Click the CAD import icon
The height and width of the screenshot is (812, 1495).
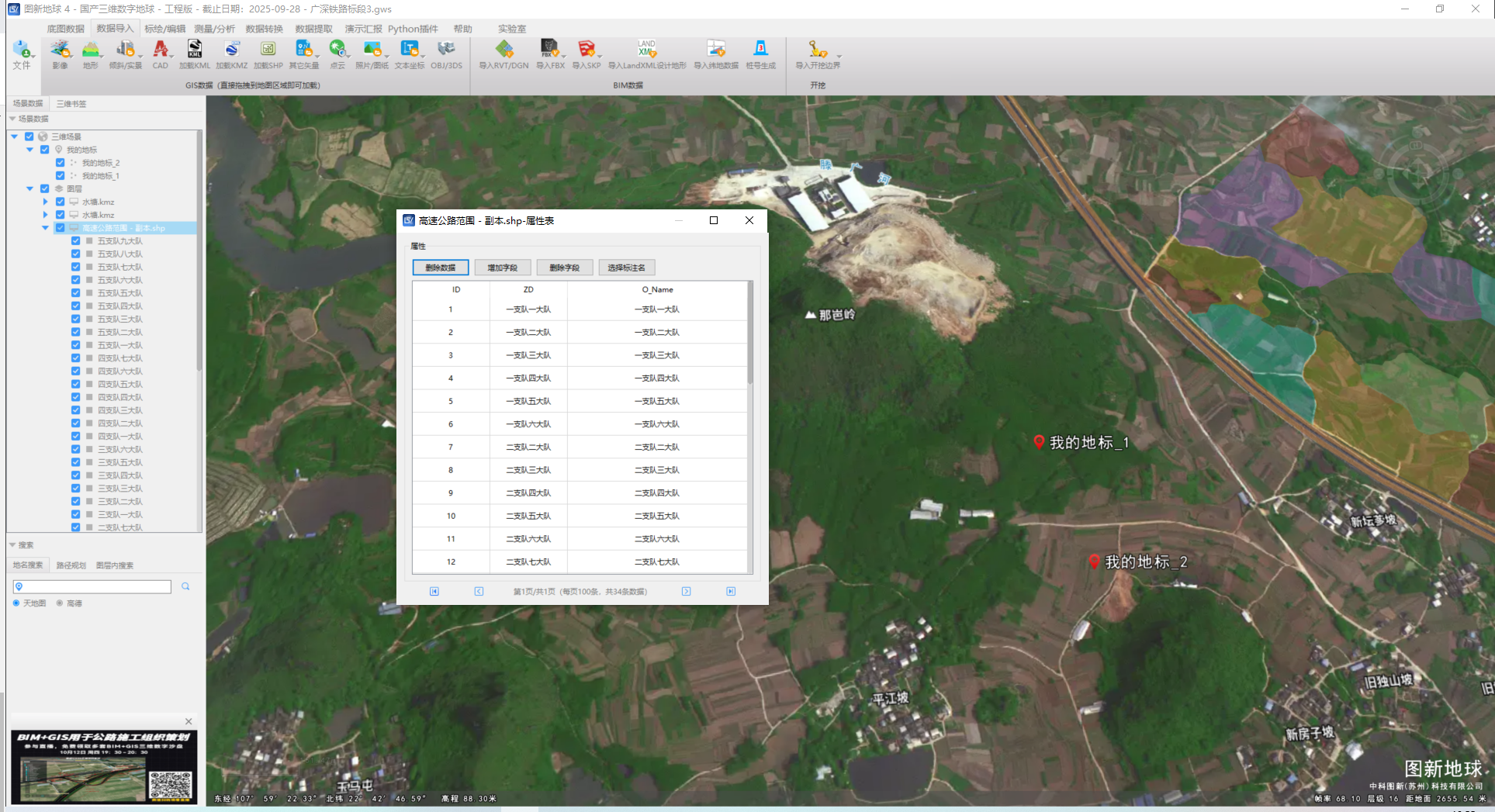tap(160, 50)
